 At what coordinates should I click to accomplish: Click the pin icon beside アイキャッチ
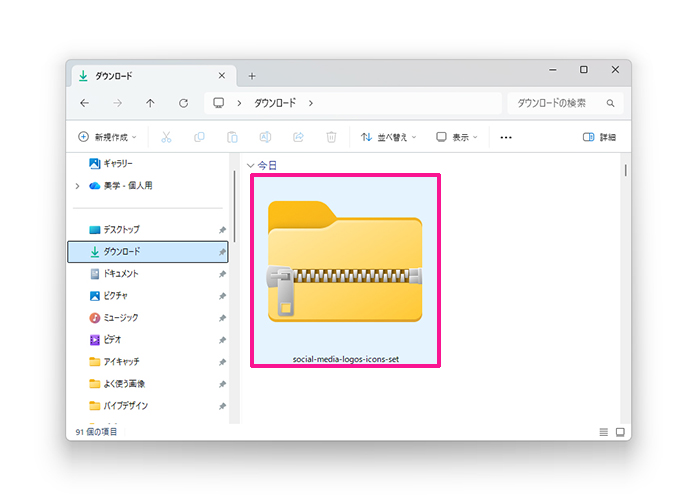222,362
